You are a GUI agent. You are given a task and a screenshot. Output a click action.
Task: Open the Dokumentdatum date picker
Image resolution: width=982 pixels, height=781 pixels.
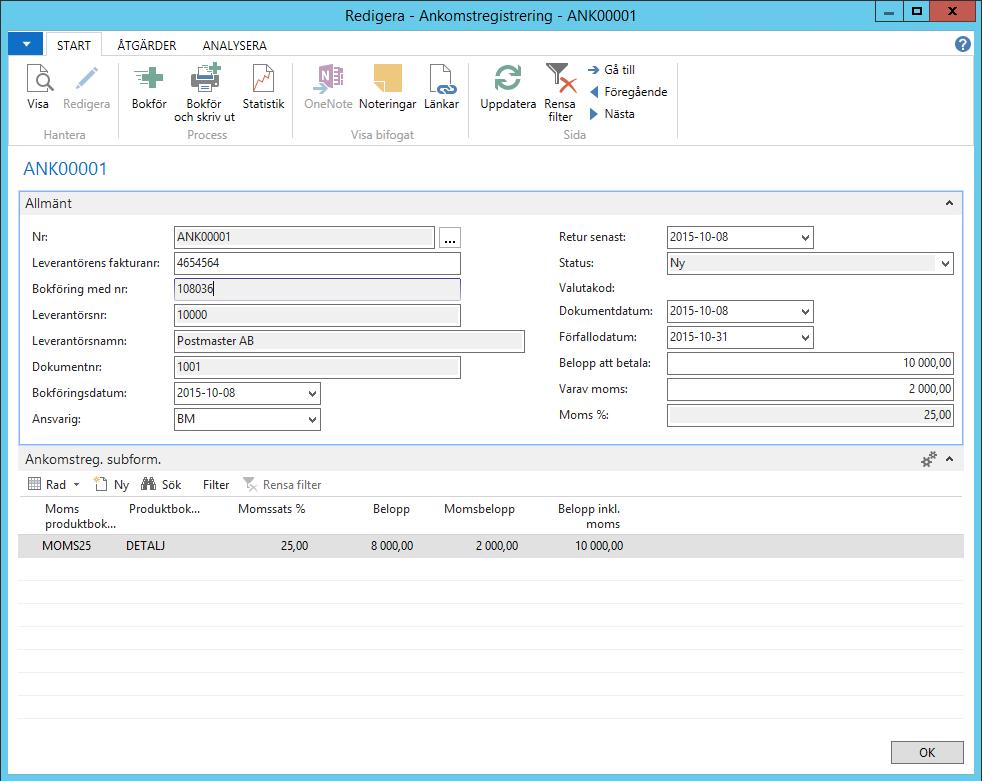(x=805, y=311)
